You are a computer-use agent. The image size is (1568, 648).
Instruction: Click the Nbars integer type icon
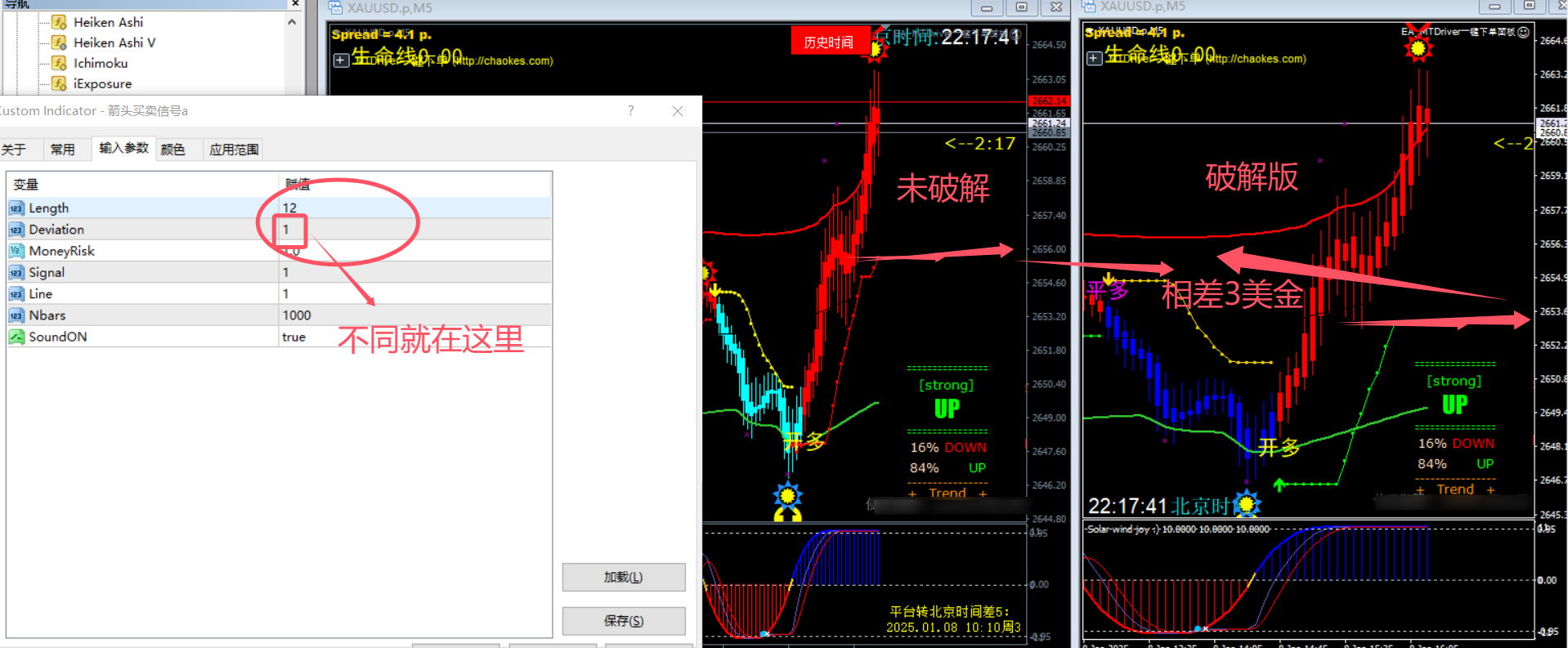coord(16,315)
